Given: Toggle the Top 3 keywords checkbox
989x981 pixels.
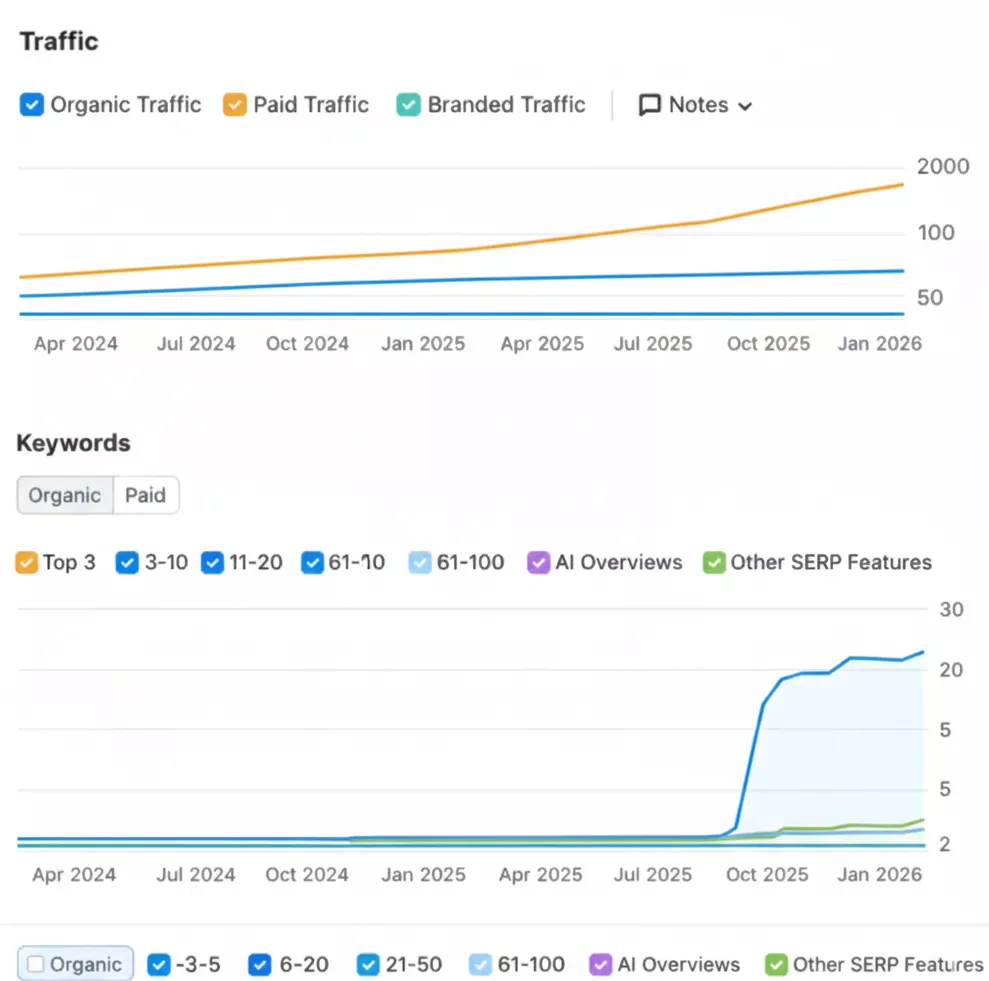Looking at the screenshot, I should coord(28,562).
